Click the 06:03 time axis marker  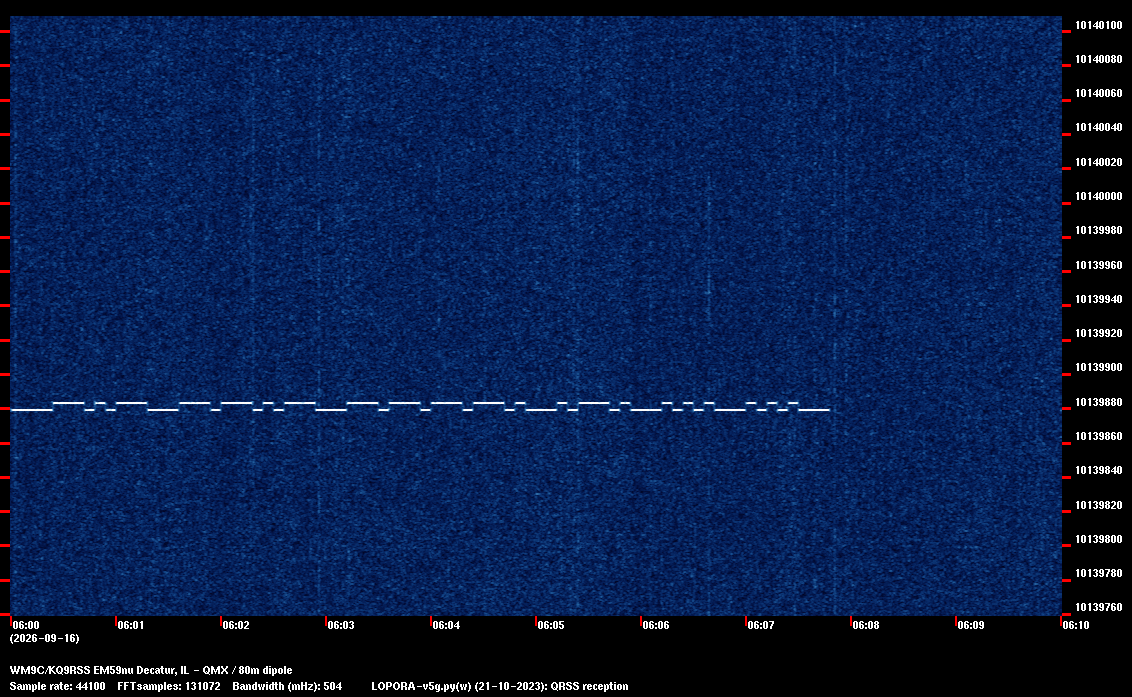coord(341,625)
